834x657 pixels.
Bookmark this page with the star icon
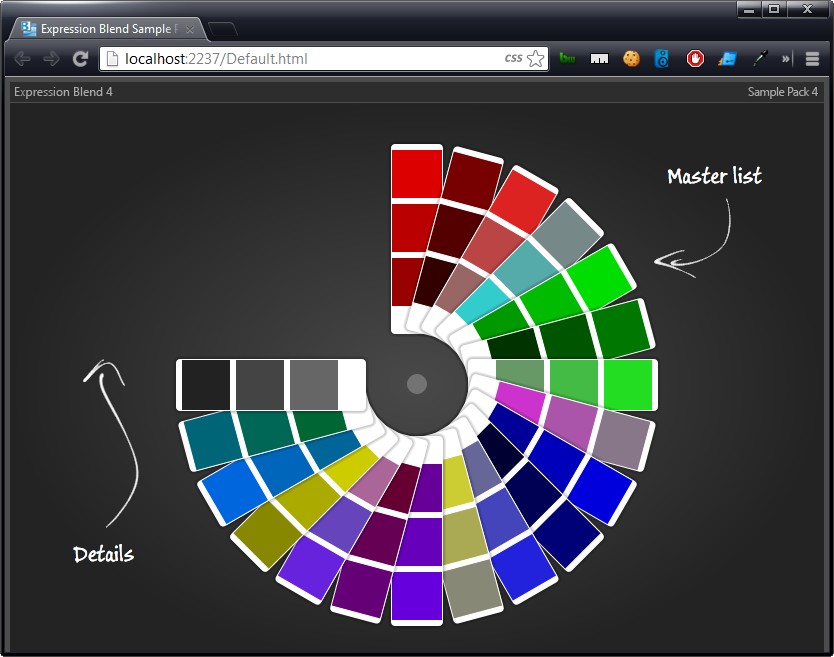[x=536, y=59]
